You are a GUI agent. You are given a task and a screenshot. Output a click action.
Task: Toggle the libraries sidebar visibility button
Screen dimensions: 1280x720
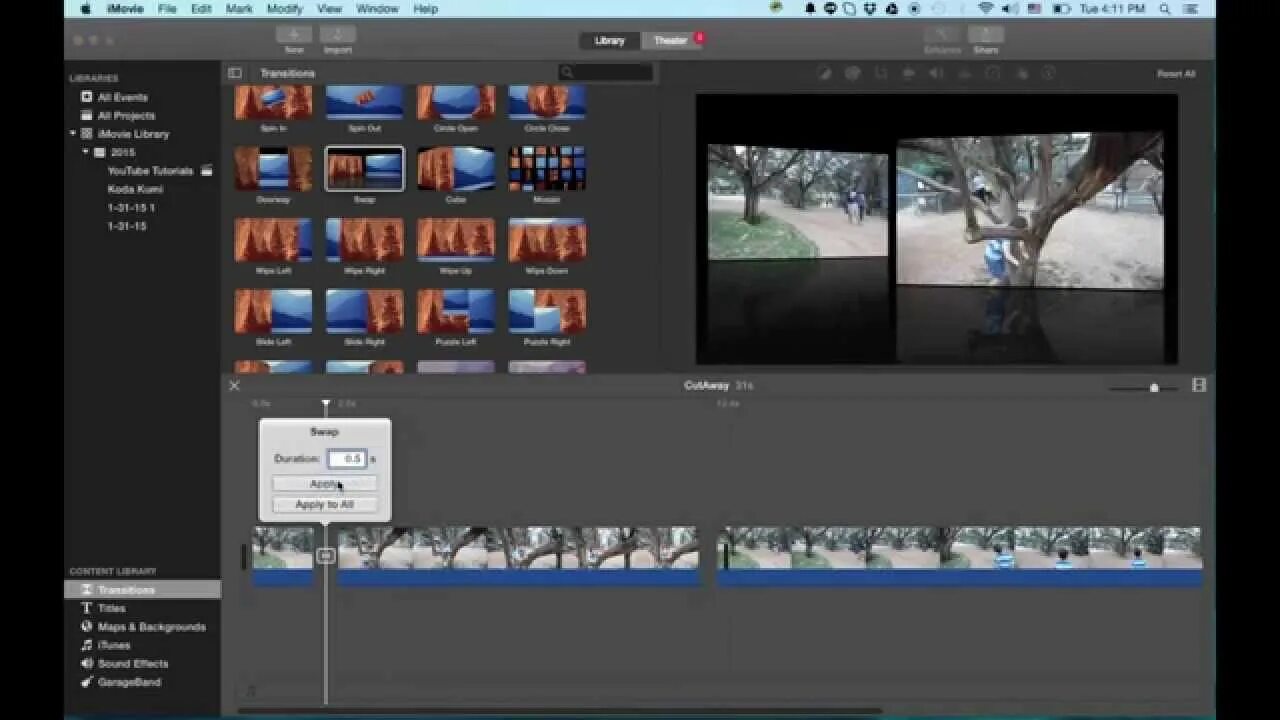[235, 73]
